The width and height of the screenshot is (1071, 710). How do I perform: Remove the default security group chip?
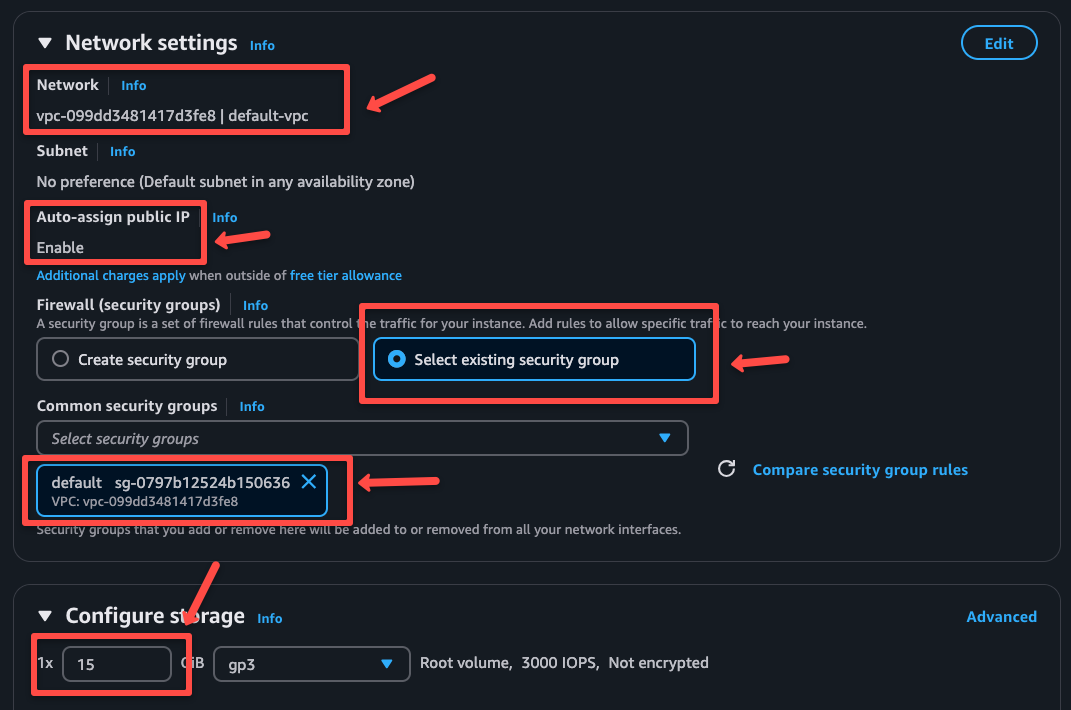click(308, 482)
